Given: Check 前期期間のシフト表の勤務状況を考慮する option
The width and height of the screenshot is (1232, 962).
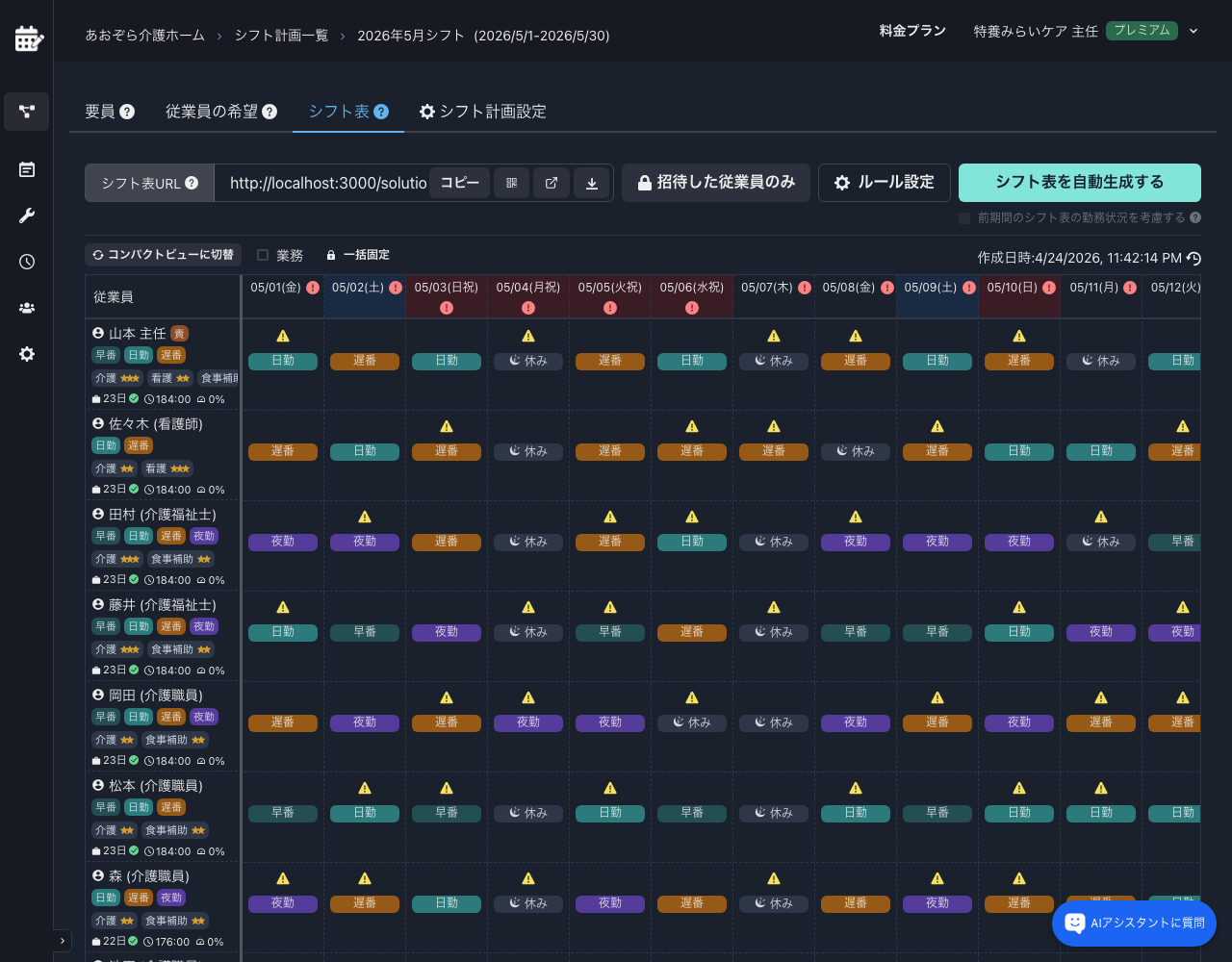Looking at the screenshot, I should pos(964,217).
